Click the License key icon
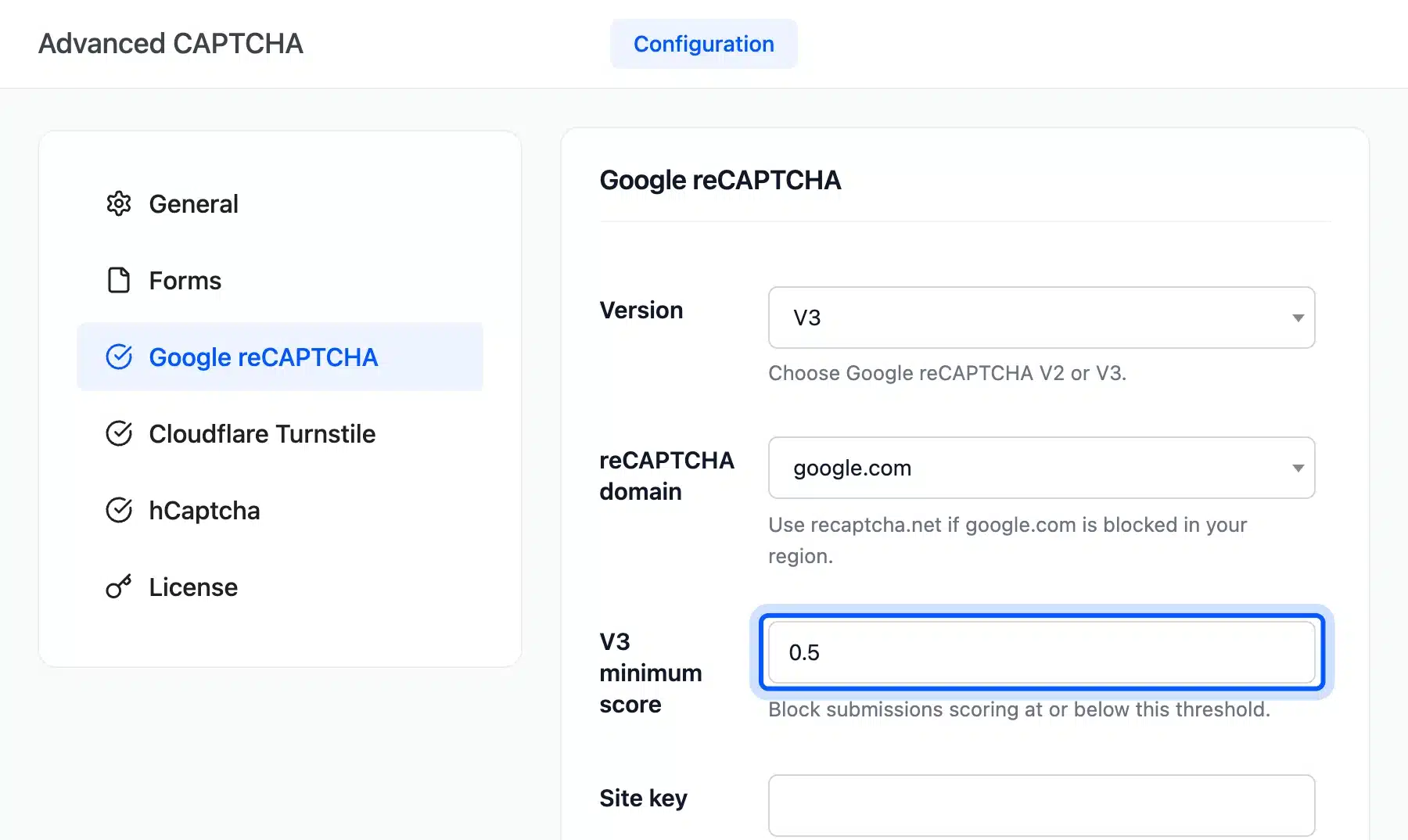This screenshot has height=840, width=1408. [x=119, y=587]
